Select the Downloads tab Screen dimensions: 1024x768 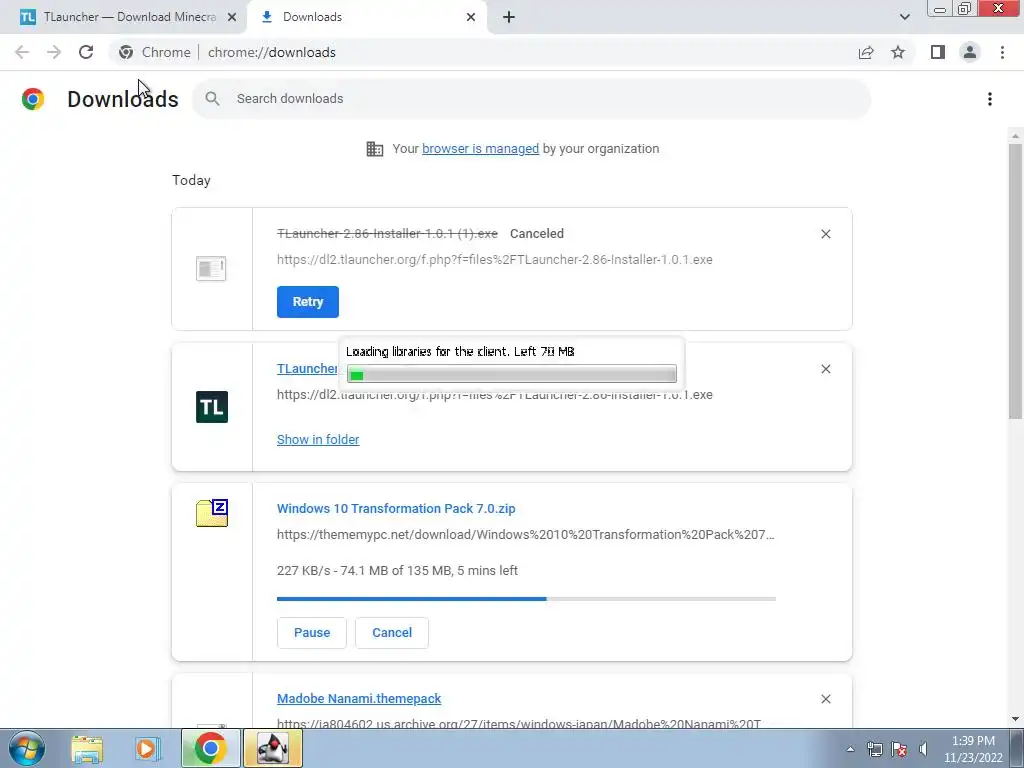coord(367,17)
